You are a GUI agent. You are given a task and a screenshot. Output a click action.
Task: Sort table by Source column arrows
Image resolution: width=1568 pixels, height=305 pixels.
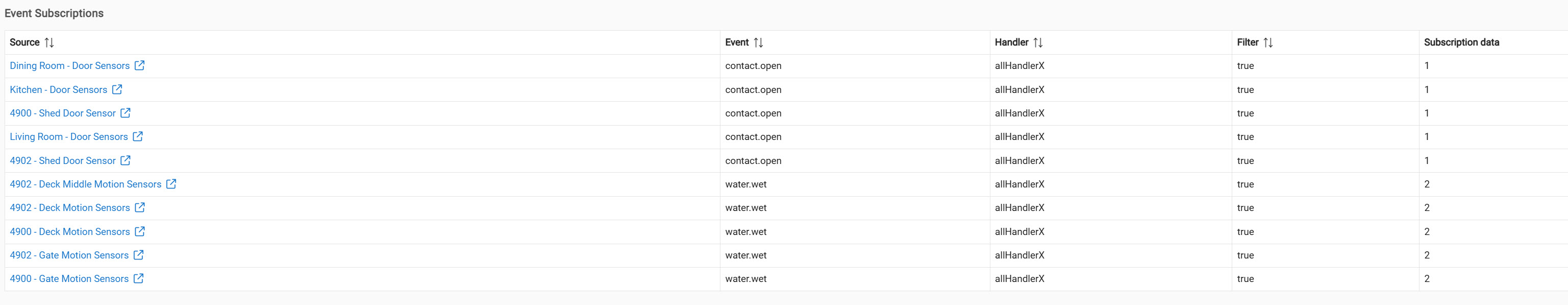tap(49, 42)
